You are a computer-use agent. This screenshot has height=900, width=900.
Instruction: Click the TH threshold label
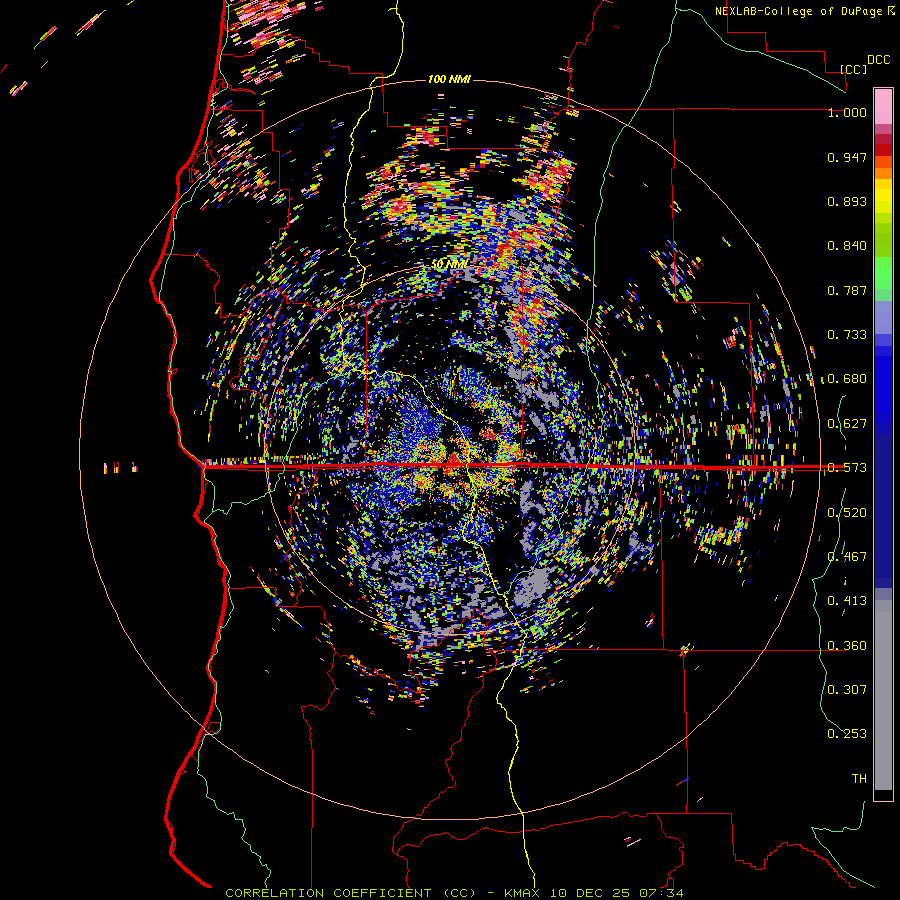tap(859, 779)
